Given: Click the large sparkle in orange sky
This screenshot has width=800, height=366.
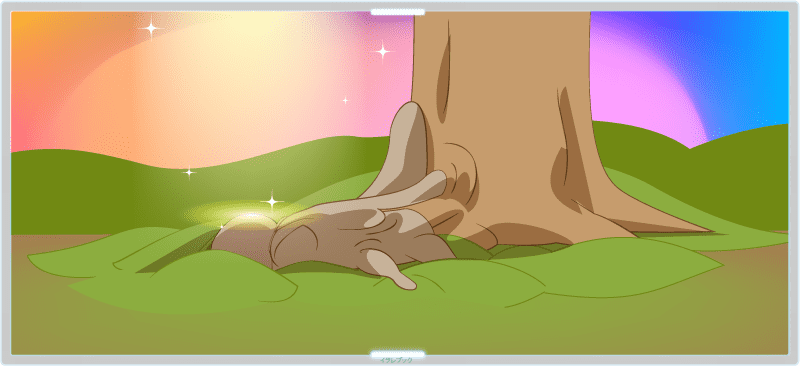Looking at the screenshot, I should pyautogui.click(x=151, y=28).
